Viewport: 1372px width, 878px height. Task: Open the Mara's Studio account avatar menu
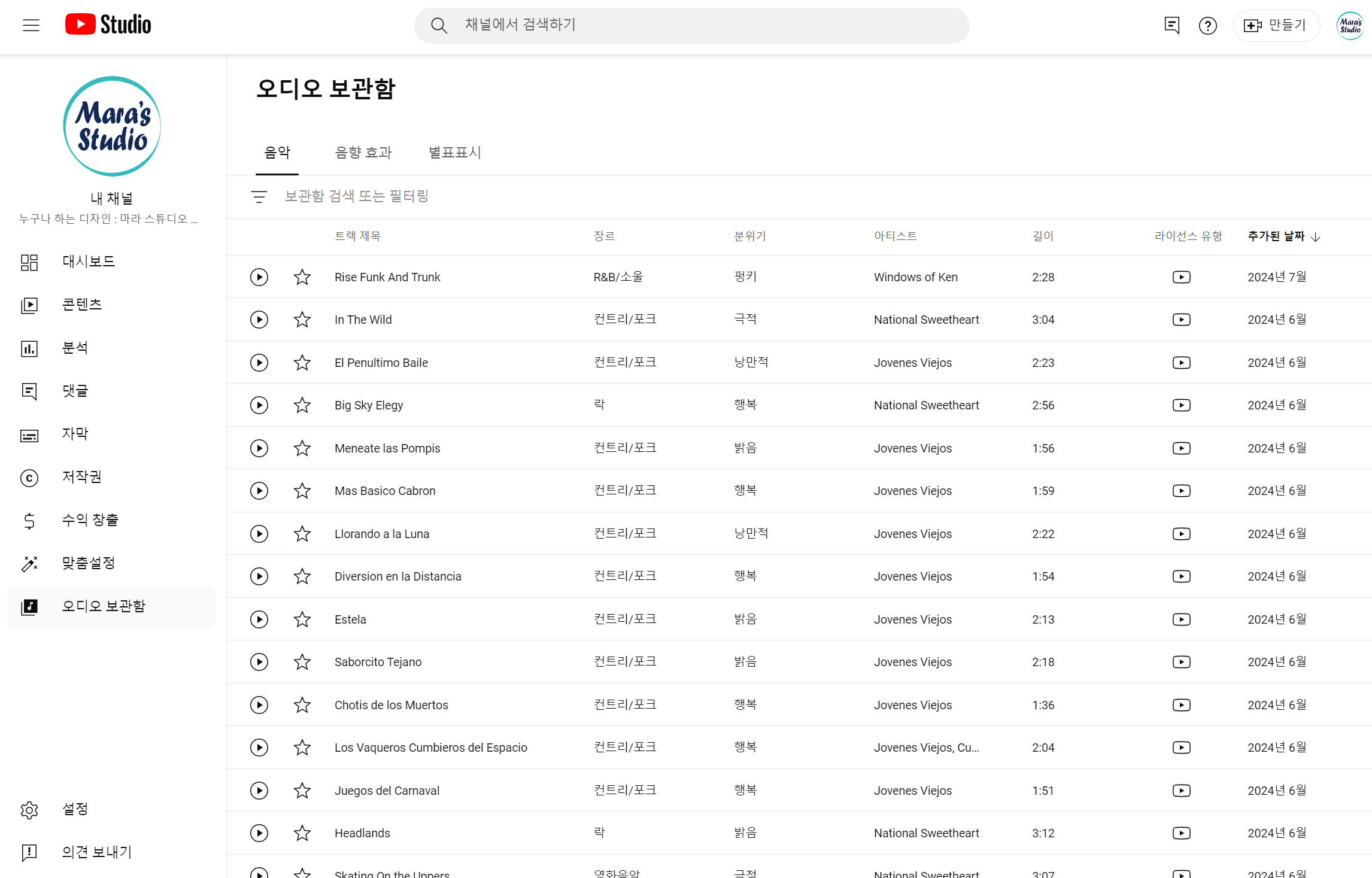(x=1350, y=26)
